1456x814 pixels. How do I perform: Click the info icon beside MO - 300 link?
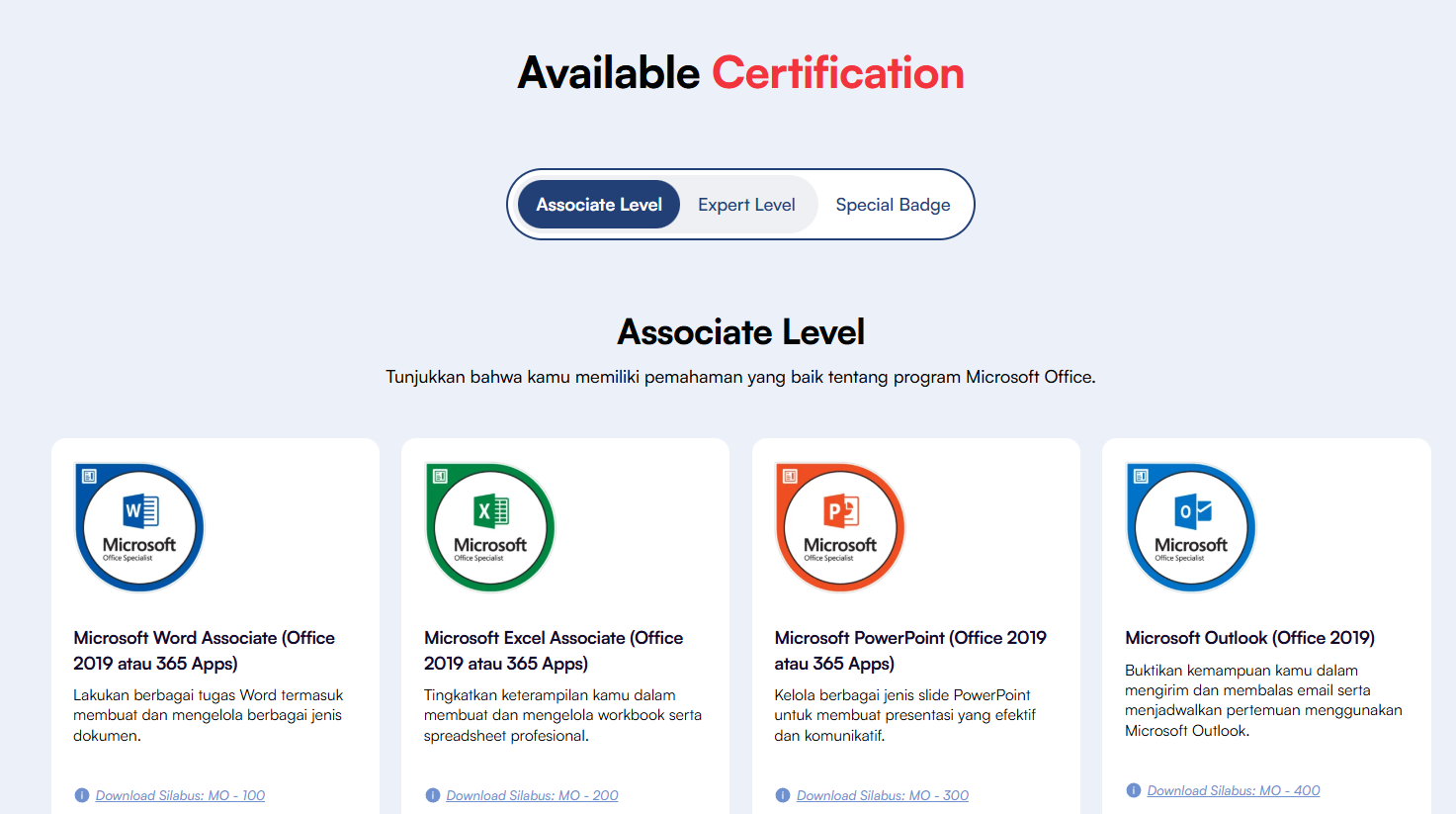(782, 795)
